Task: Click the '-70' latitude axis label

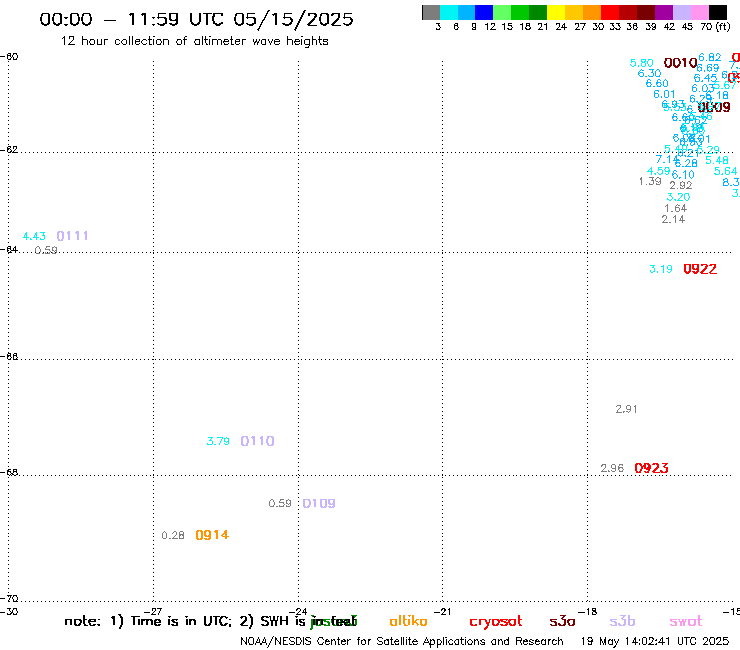Action: click(x=9, y=599)
